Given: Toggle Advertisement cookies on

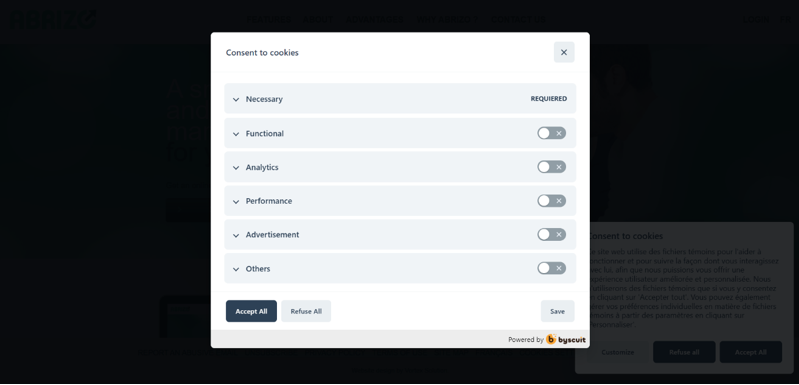Looking at the screenshot, I should click(551, 234).
